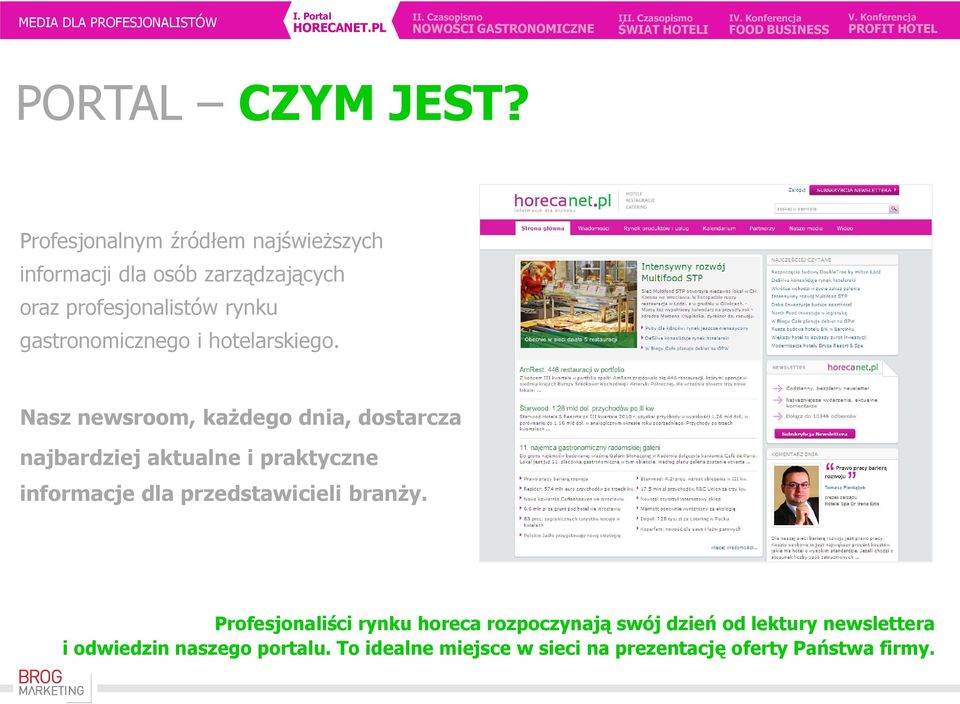This screenshot has height=704, width=960.
Task: Open article AmRest: 446 restauracji w portfolio
Action: [571, 370]
